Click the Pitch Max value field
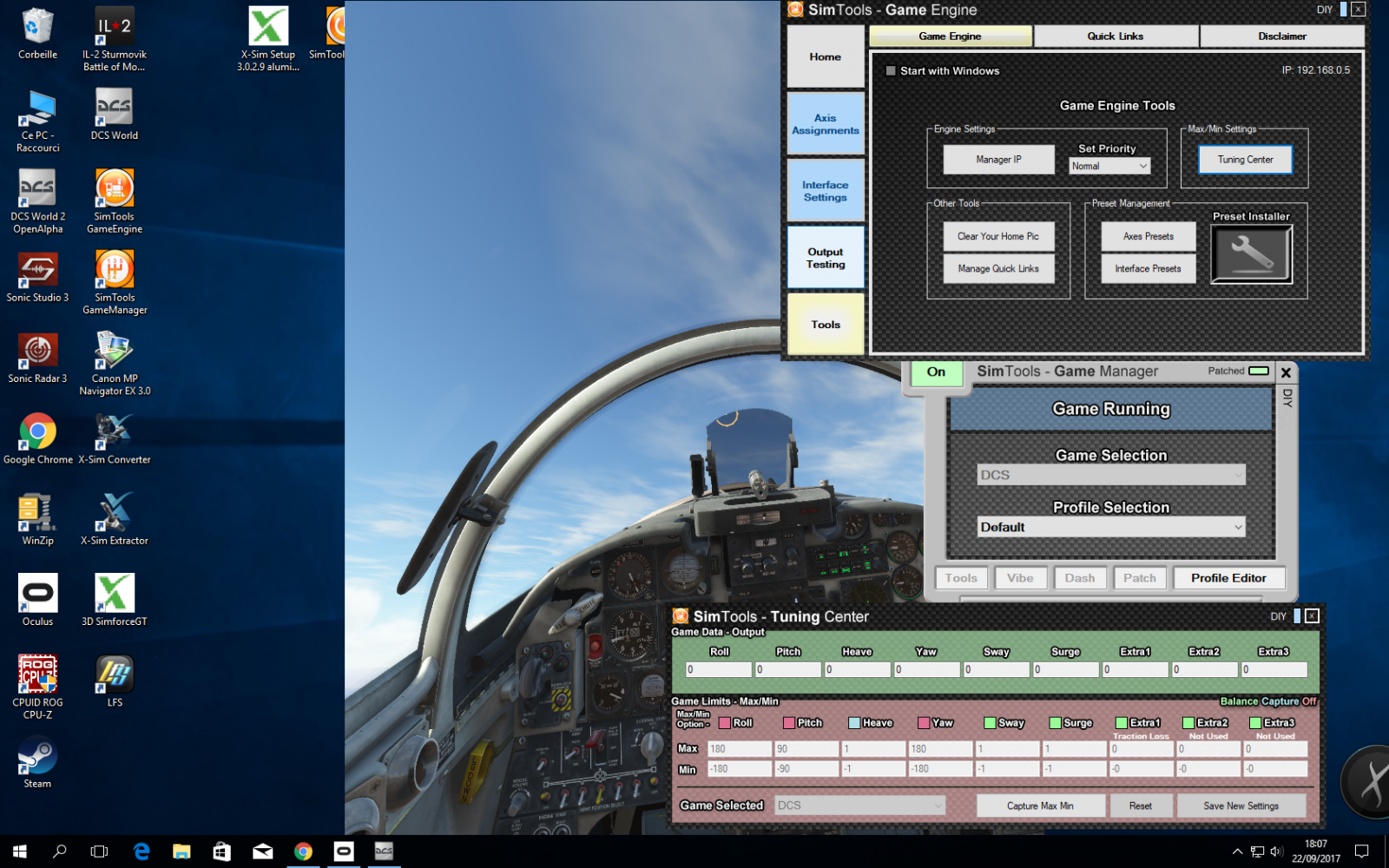The width and height of the screenshot is (1389, 868). coord(806,749)
